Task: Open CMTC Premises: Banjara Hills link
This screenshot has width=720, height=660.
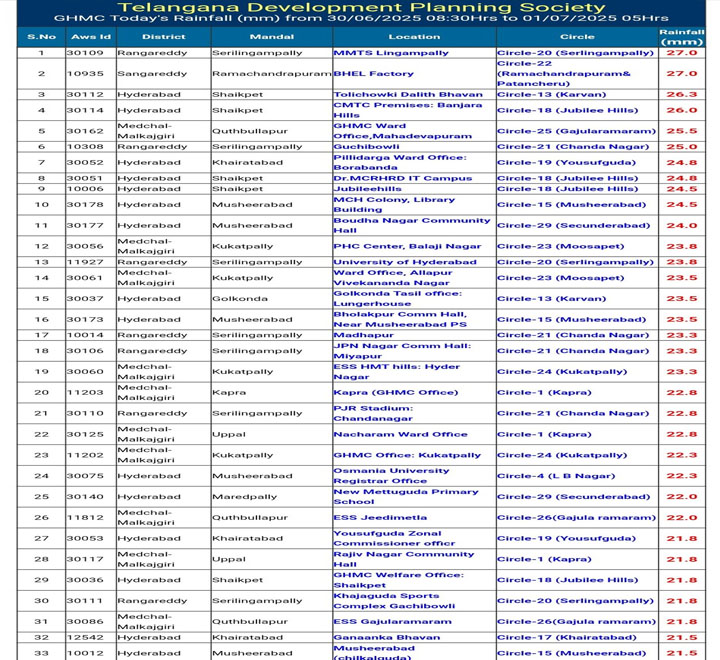Action: pyautogui.click(x=408, y=110)
